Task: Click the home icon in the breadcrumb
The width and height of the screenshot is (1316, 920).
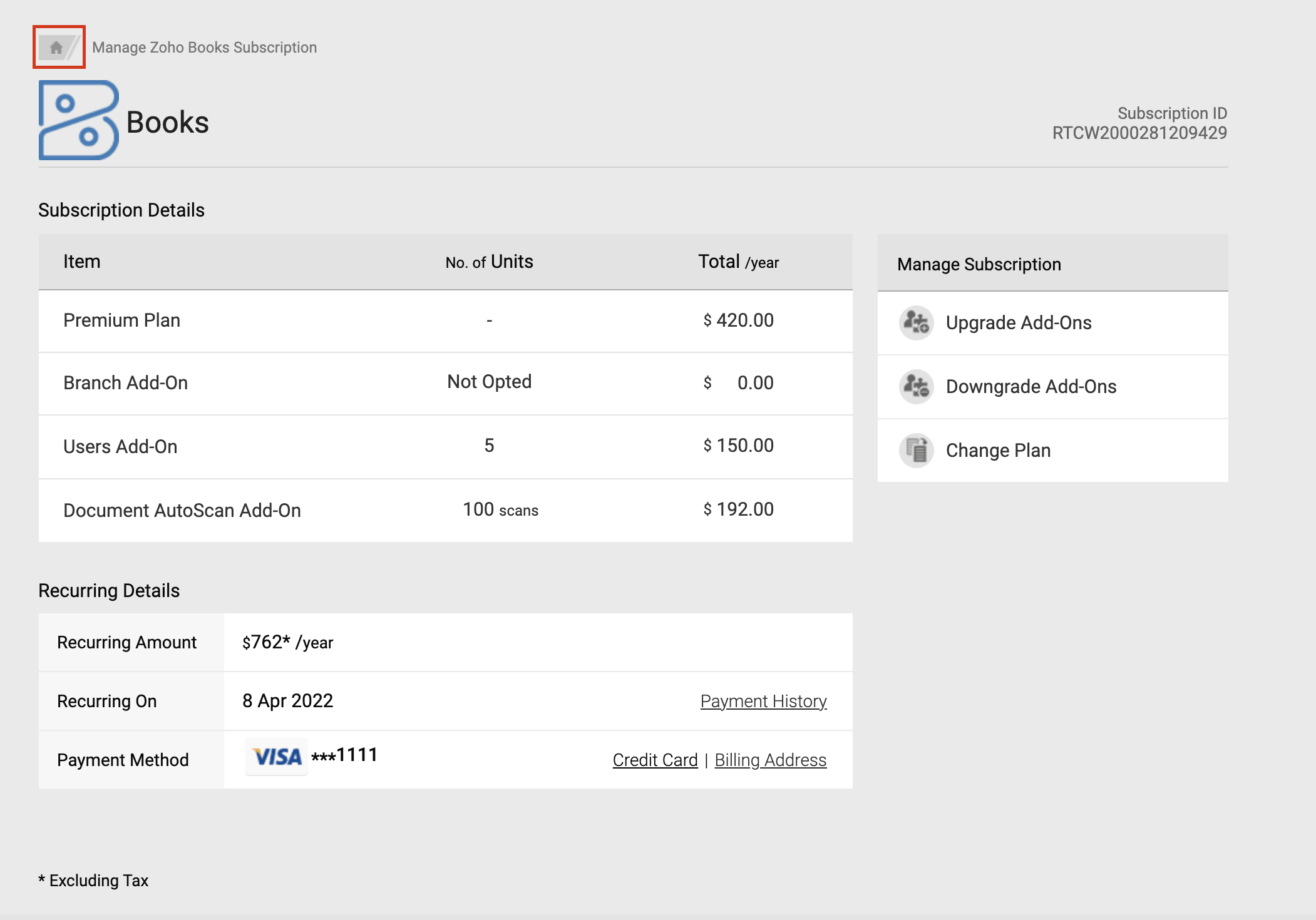Action: click(x=56, y=48)
